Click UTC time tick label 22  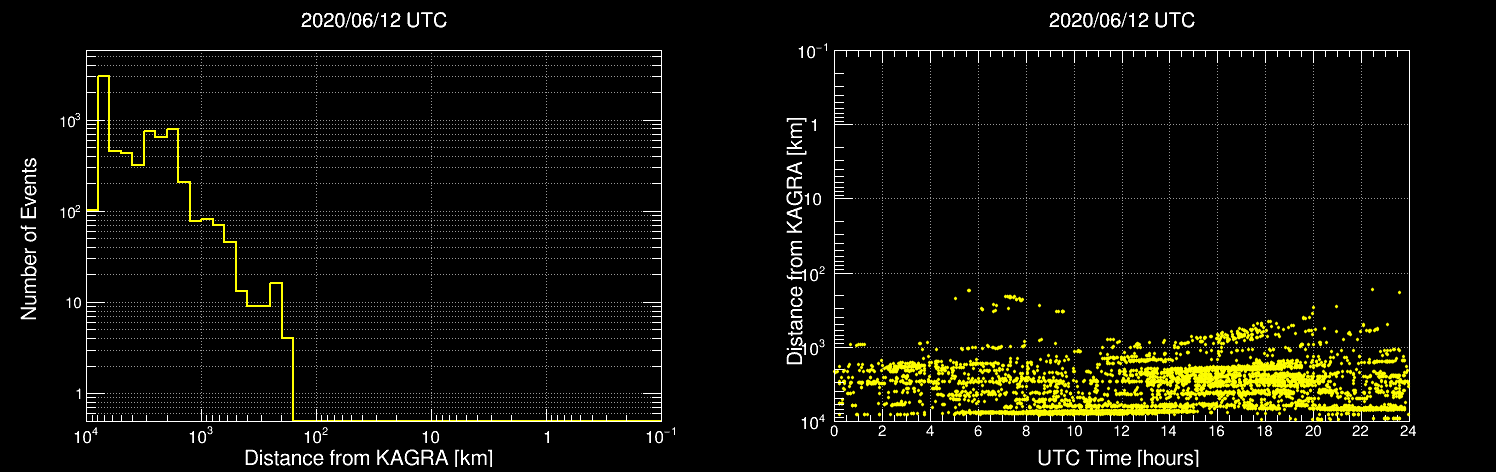pyautogui.click(x=1361, y=431)
